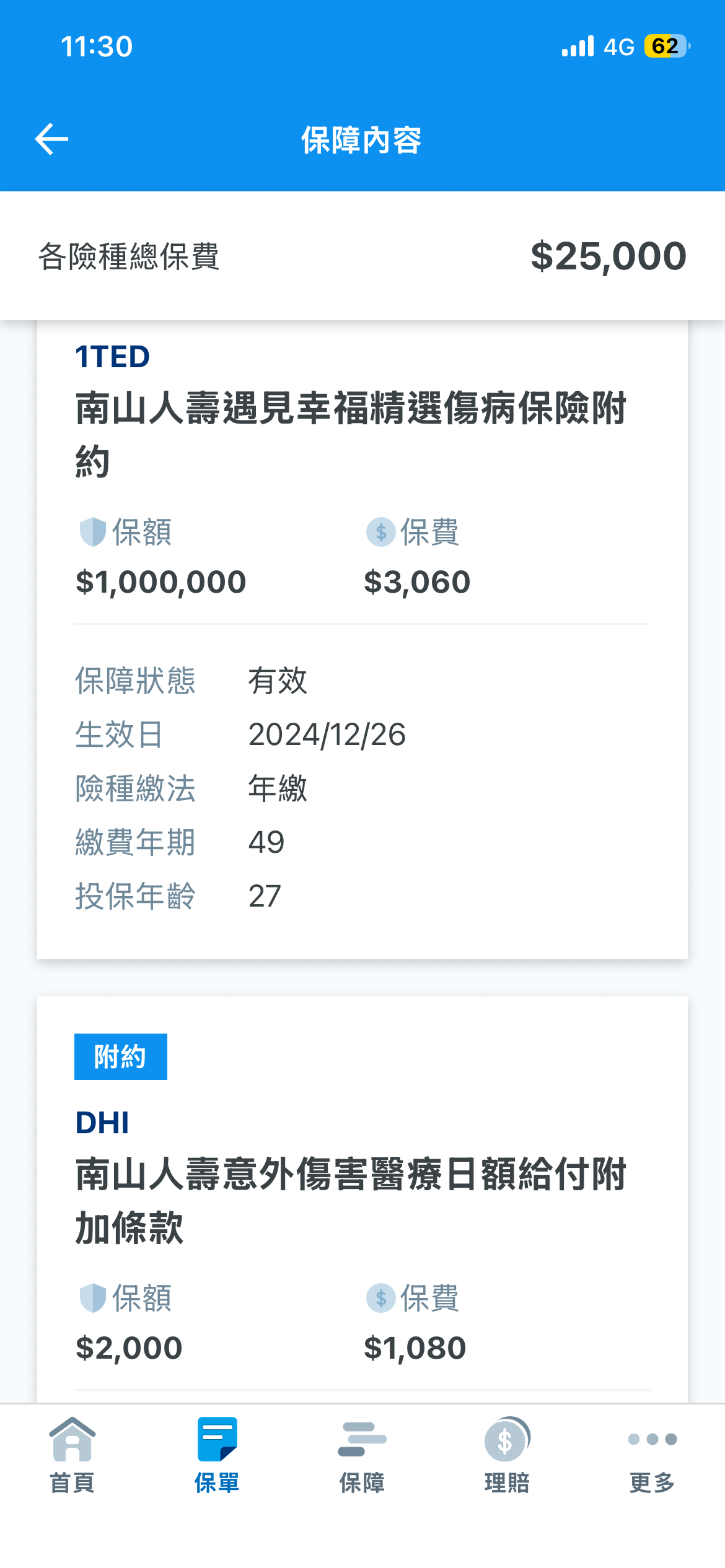Viewport: 725px width, 1568px height.
Task: Tap the shield icon beside 1TED 保額
Action: (93, 532)
